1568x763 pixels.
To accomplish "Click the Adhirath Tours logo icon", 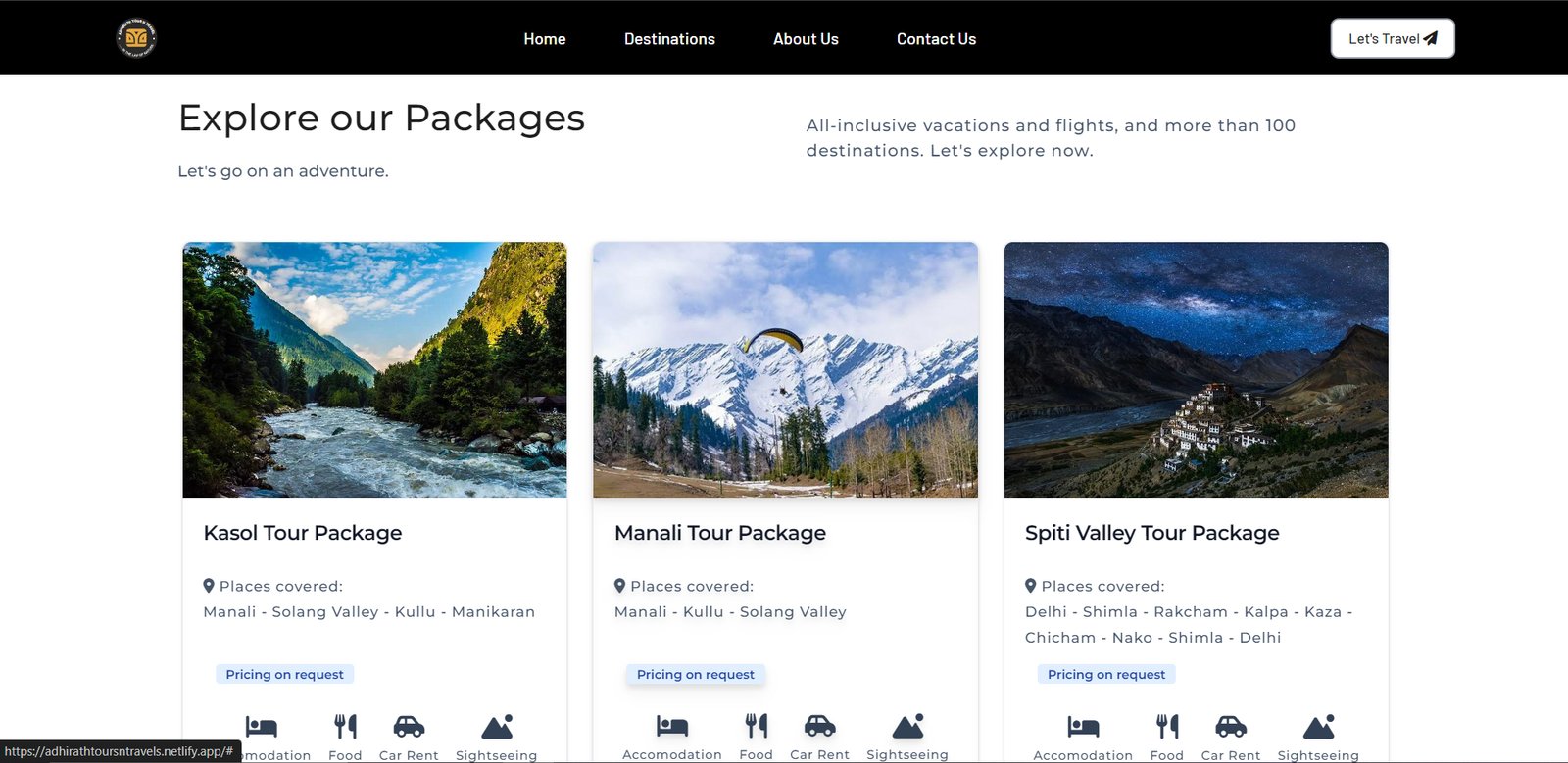I will (x=136, y=38).
